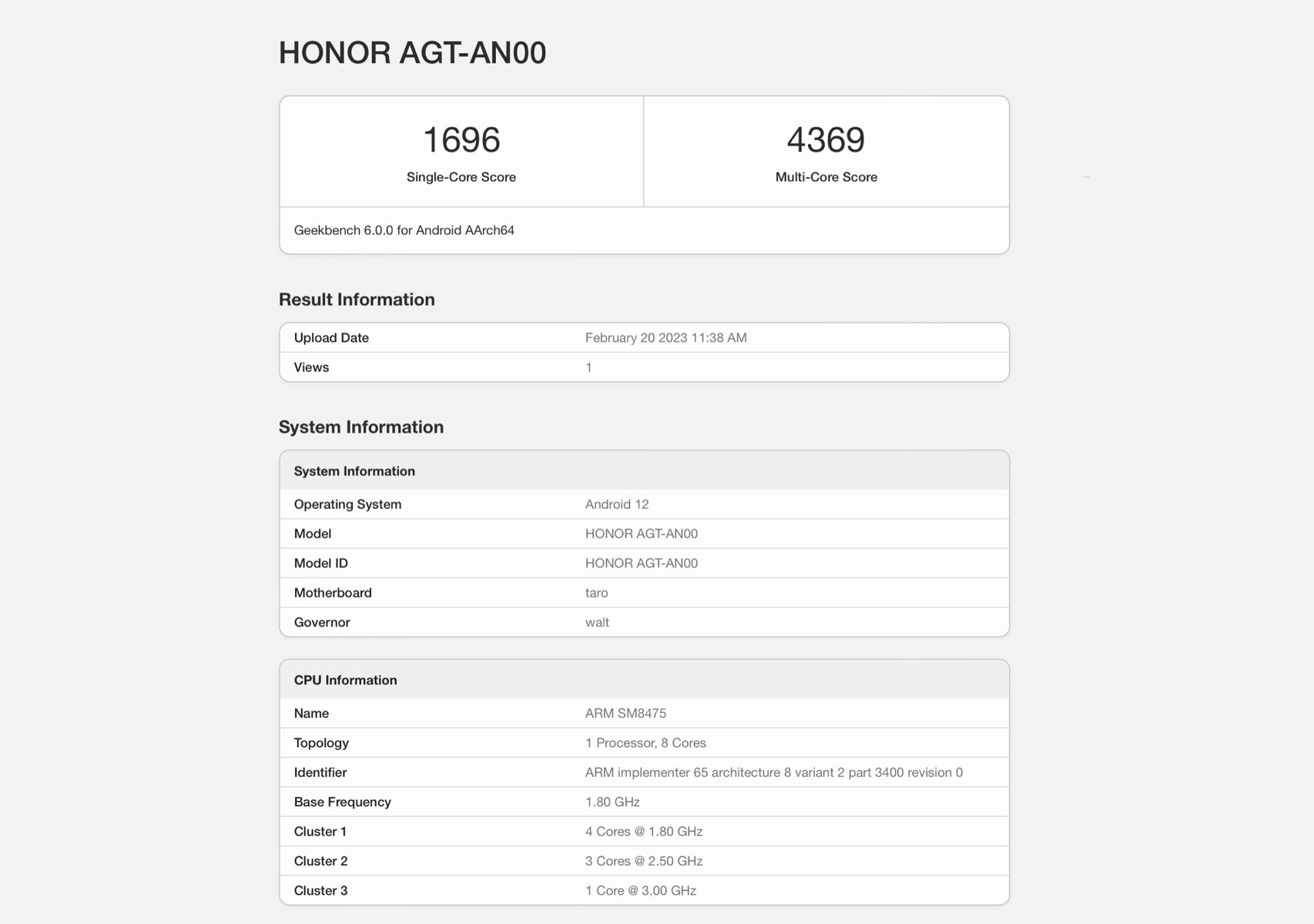Click the Governor value walt

597,622
